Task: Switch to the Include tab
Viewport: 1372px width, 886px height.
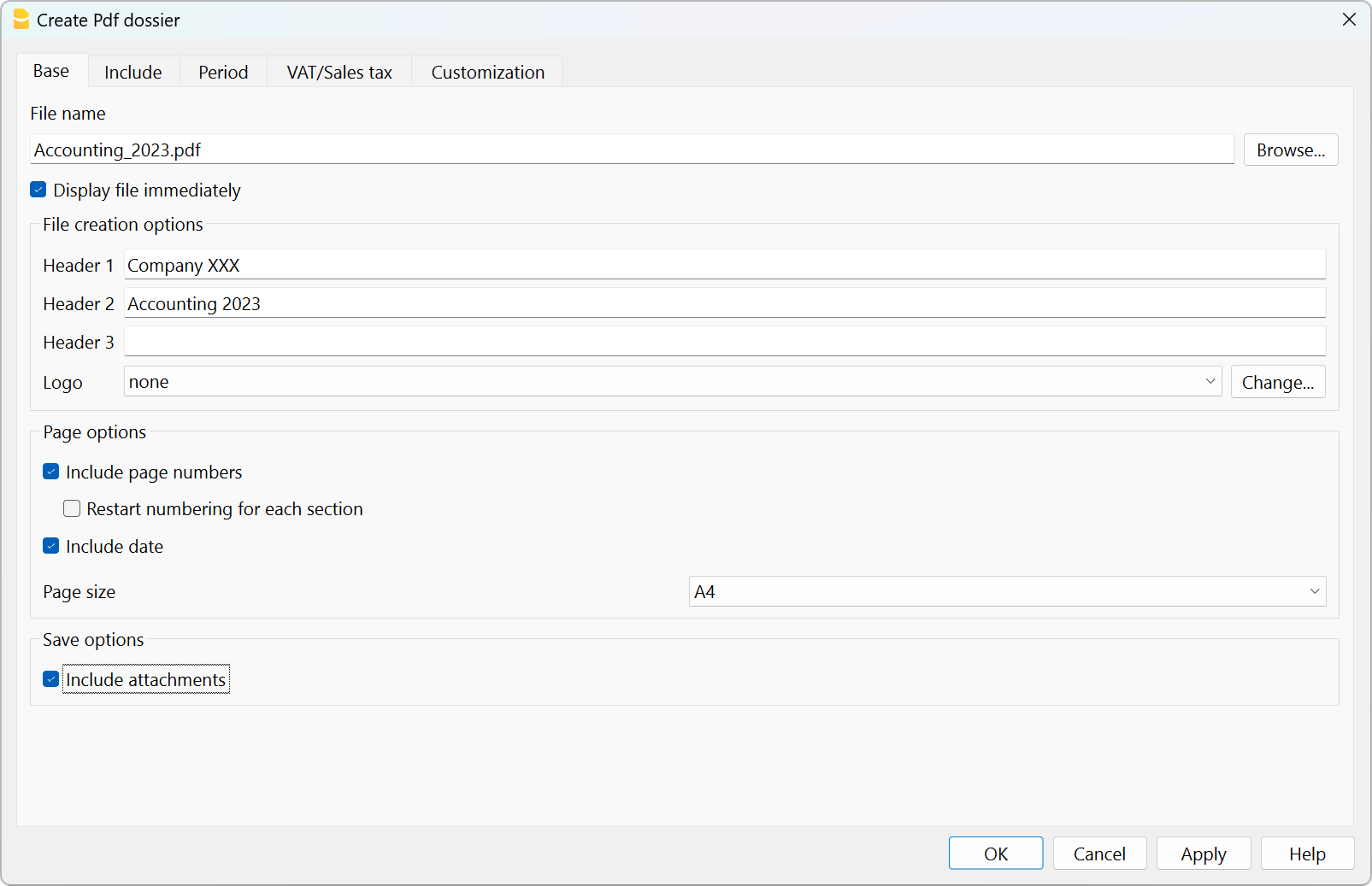Action: pyautogui.click(x=132, y=73)
